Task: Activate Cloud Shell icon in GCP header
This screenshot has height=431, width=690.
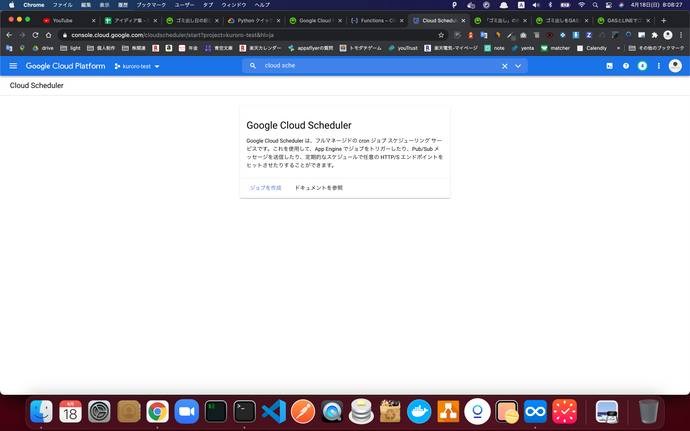Action: (609, 66)
